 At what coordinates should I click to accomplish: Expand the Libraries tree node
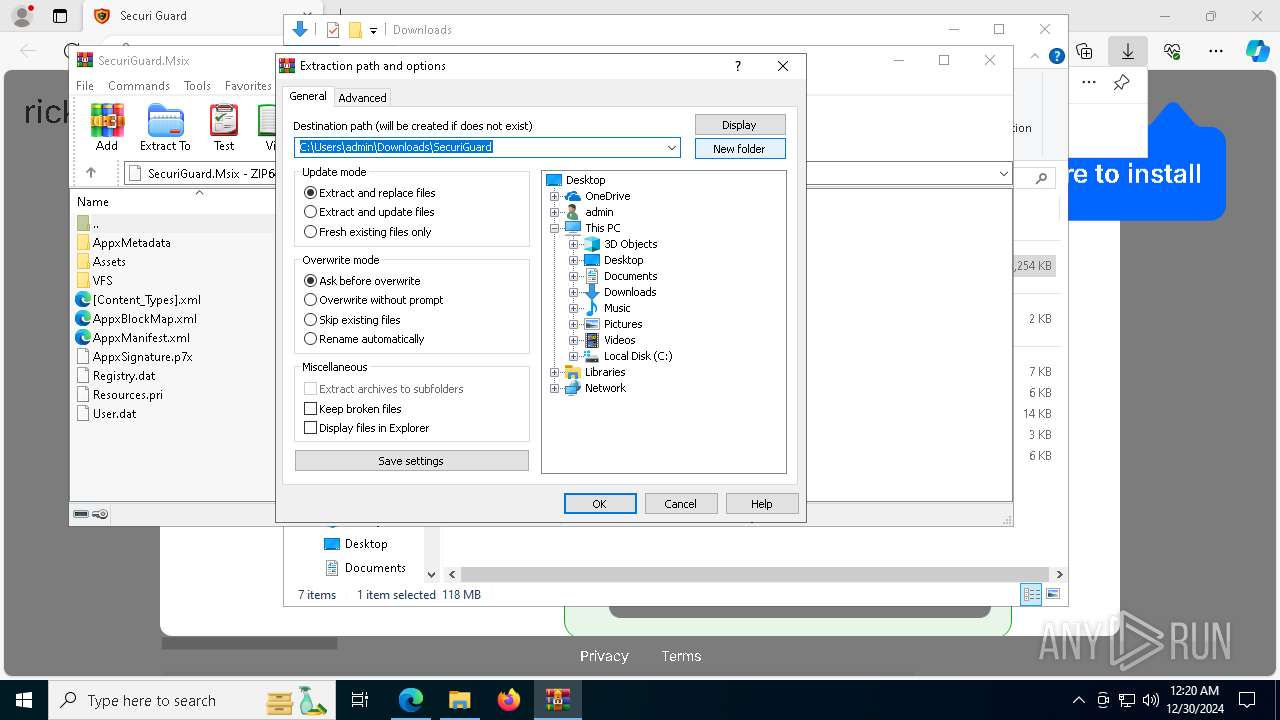click(555, 372)
